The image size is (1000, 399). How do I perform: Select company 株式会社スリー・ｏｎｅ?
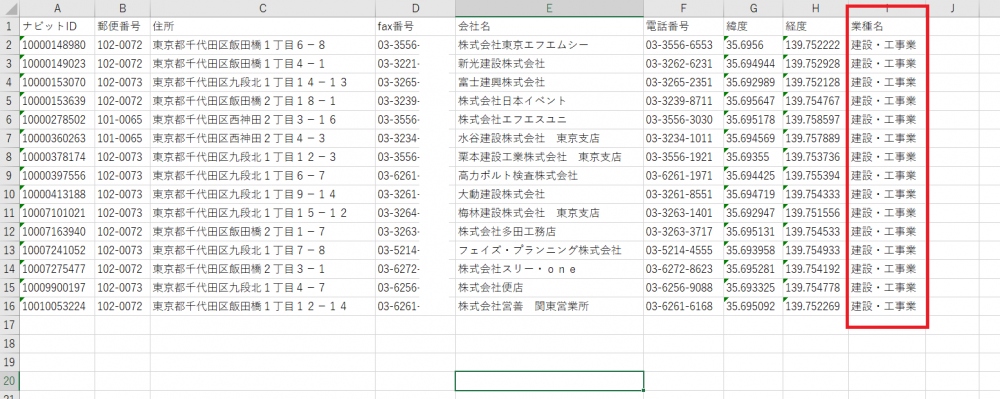coord(549,269)
